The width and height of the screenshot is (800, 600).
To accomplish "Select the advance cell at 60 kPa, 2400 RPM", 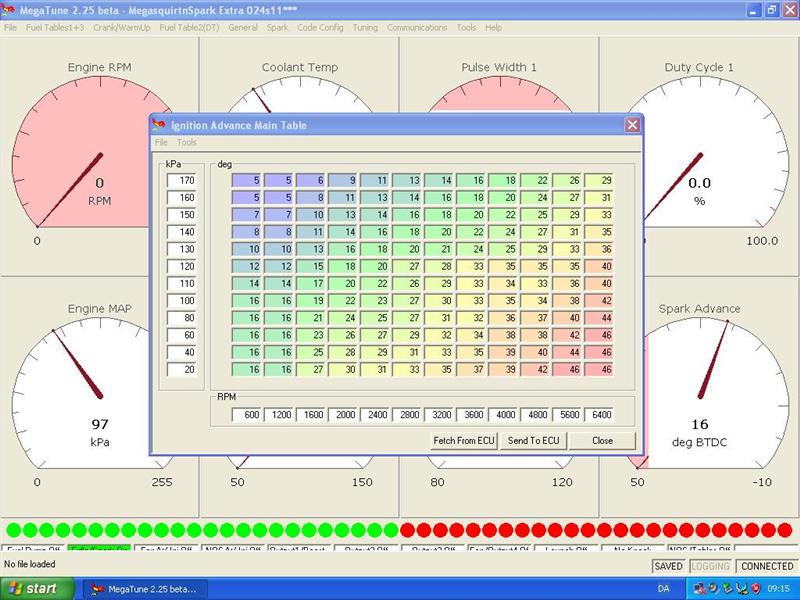I will [x=375, y=335].
